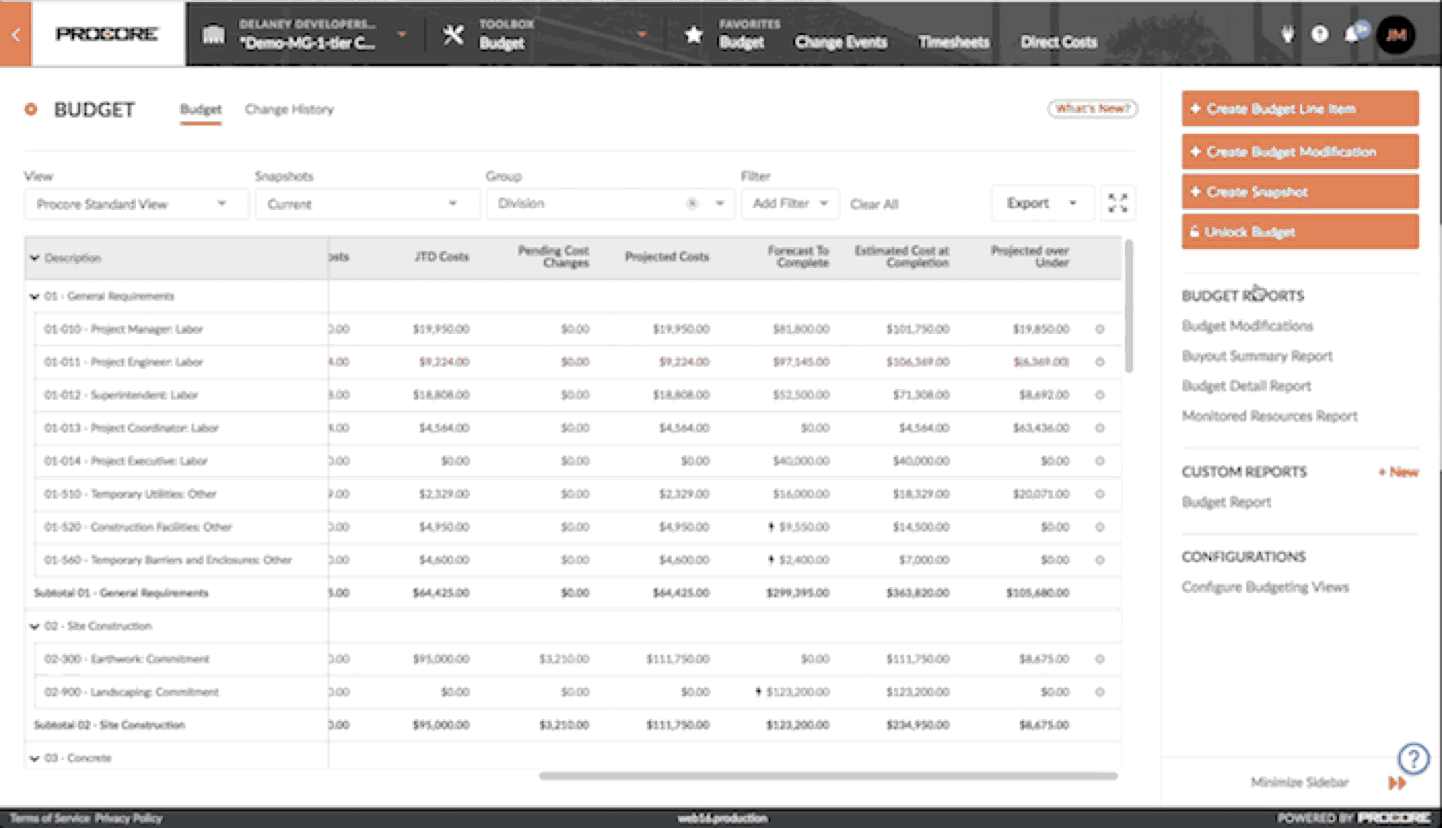Screen dimensions: 1442x828
Task: Click Privacy Policy footer link
Action: [128, 818]
